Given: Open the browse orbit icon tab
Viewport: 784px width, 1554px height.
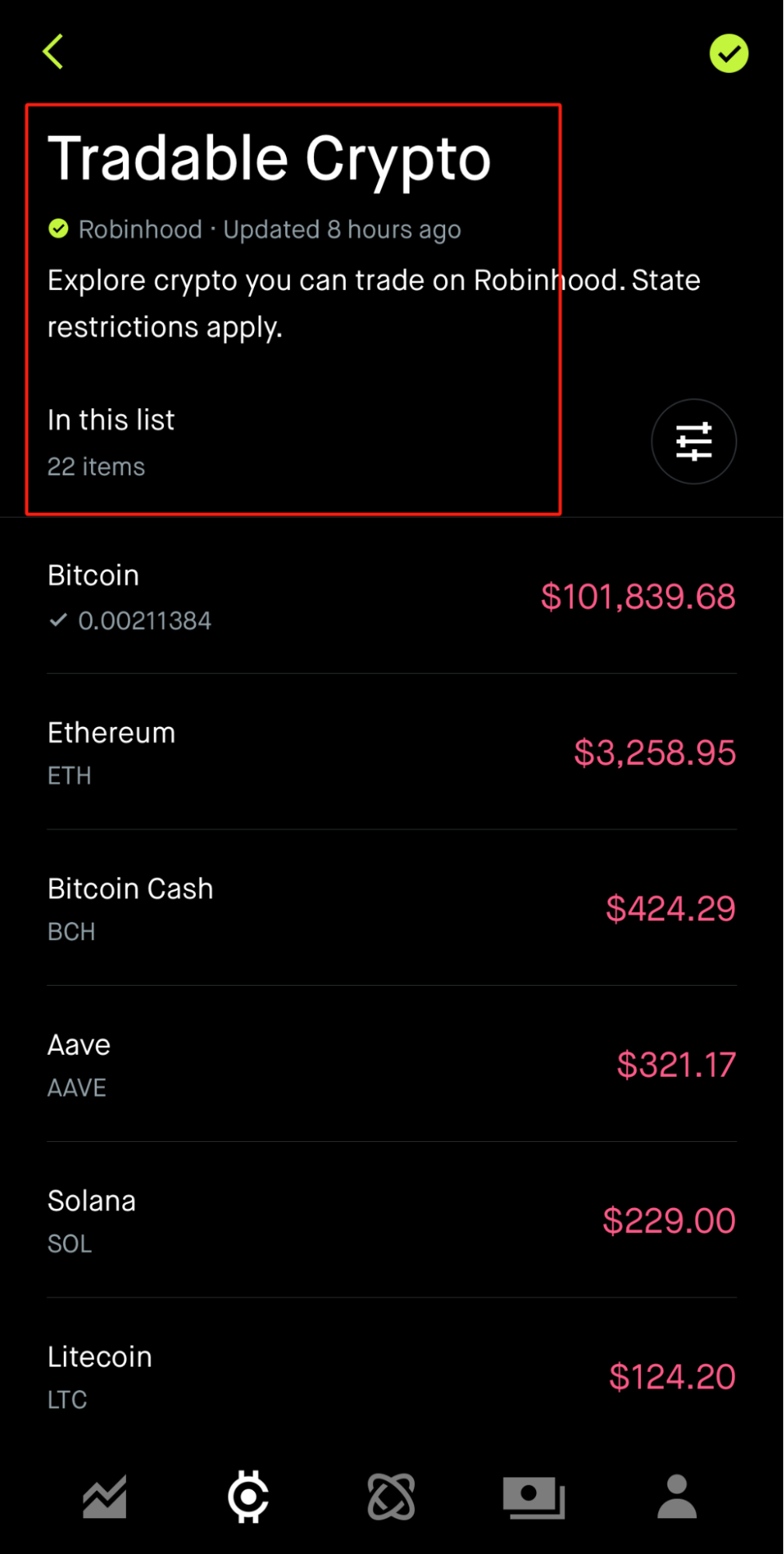Looking at the screenshot, I should (x=391, y=1496).
